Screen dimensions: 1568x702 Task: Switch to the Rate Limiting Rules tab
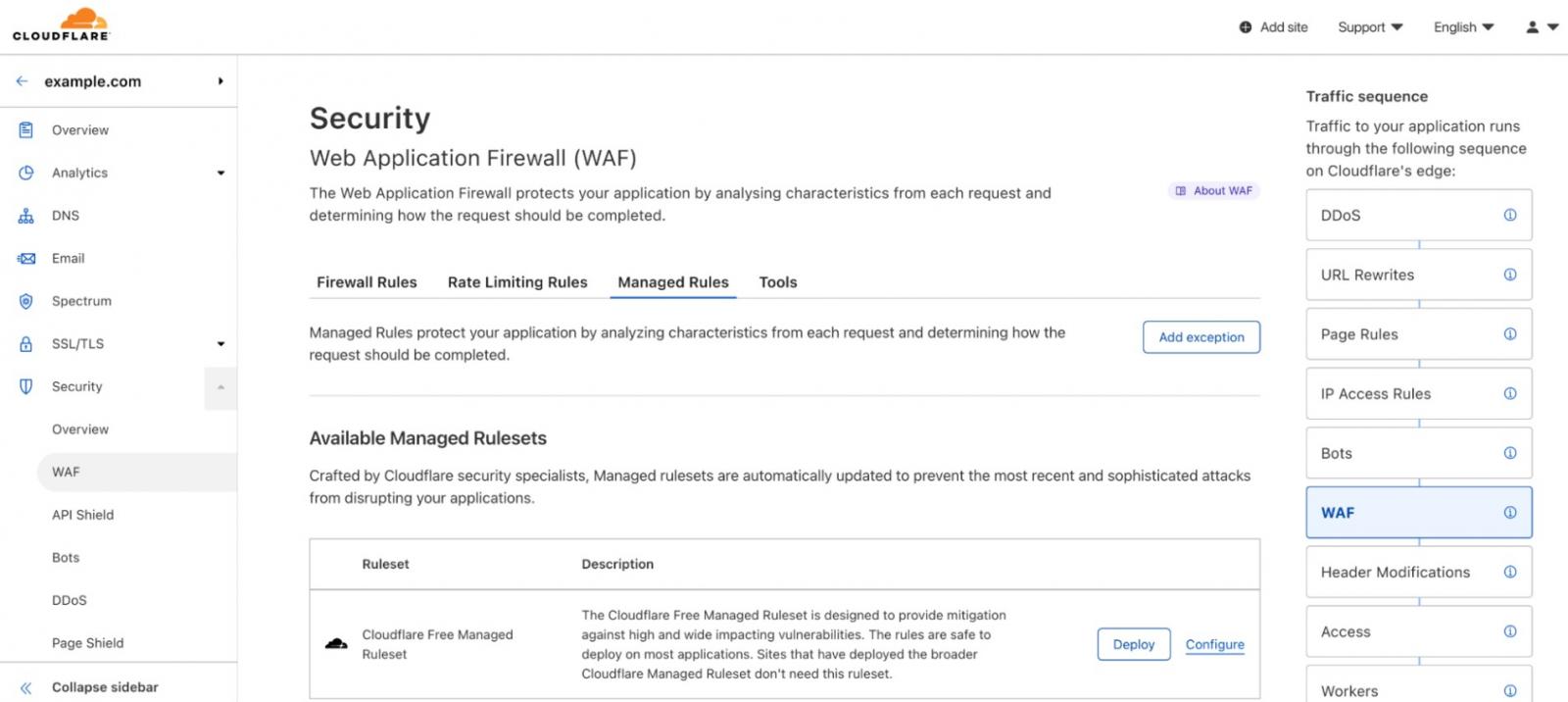point(517,282)
